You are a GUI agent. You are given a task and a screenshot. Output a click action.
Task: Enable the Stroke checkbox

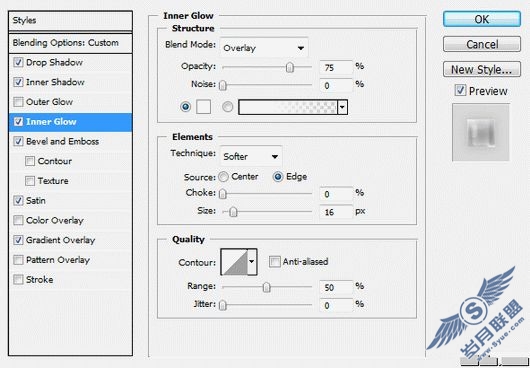pos(18,279)
